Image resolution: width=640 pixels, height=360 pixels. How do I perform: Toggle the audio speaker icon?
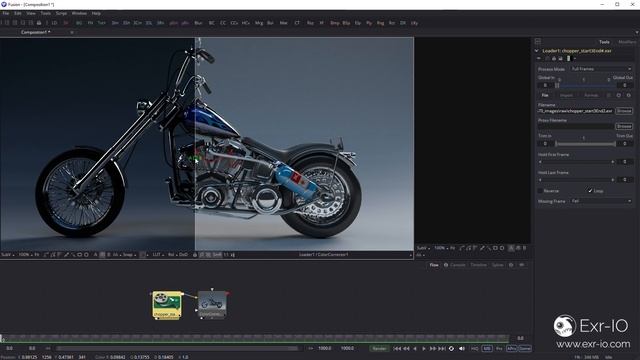coord(462,349)
